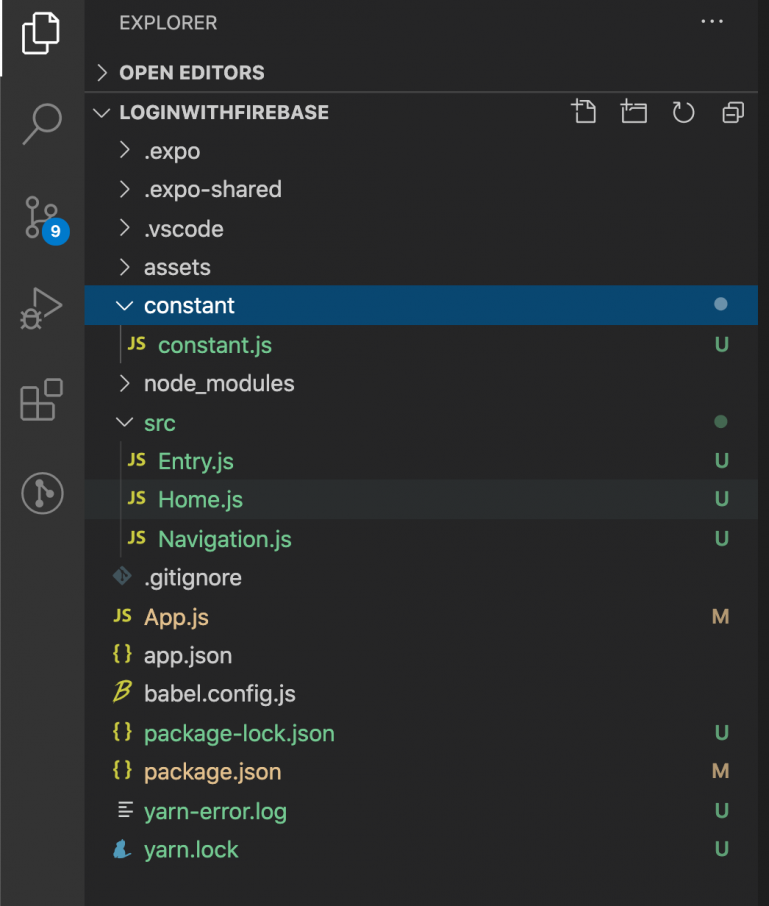Image resolution: width=769 pixels, height=906 pixels.
Task: Open the Run and Debug view
Action: pos(41,306)
